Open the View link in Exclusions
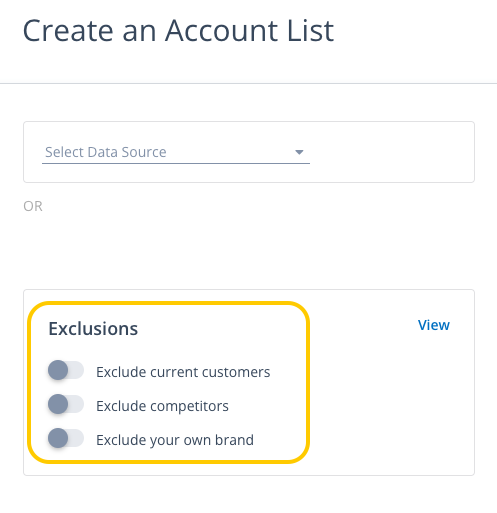 pos(434,325)
